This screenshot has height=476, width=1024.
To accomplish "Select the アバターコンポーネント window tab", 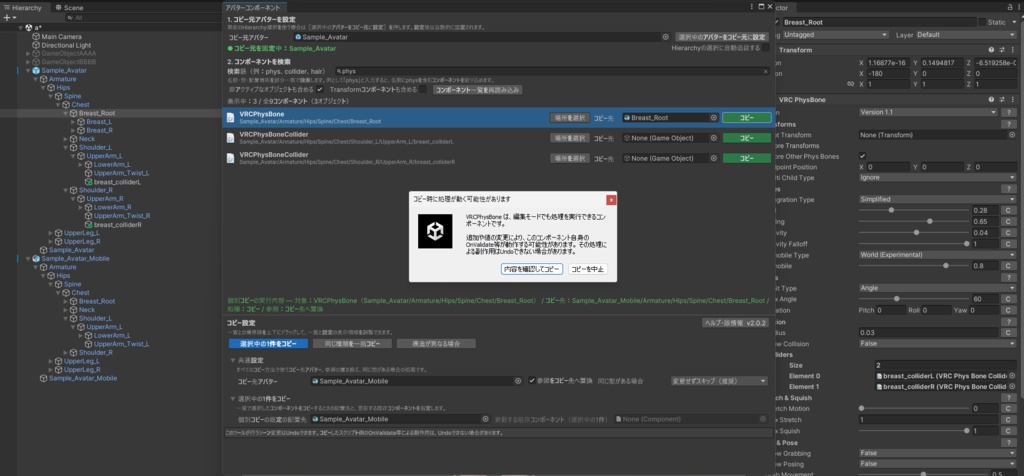I will [x=252, y=7].
